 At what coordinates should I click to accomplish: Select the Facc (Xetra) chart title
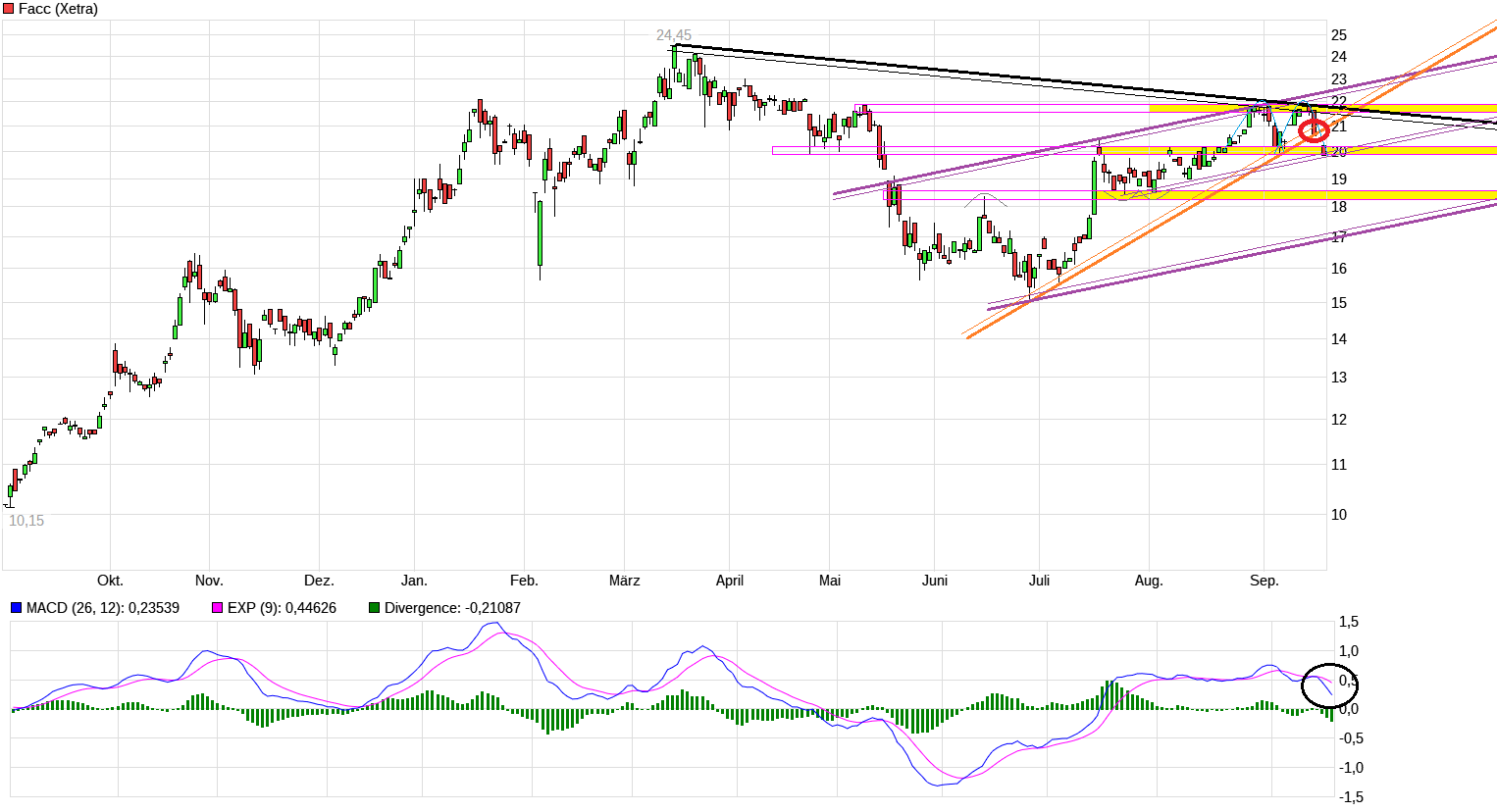pos(58,9)
